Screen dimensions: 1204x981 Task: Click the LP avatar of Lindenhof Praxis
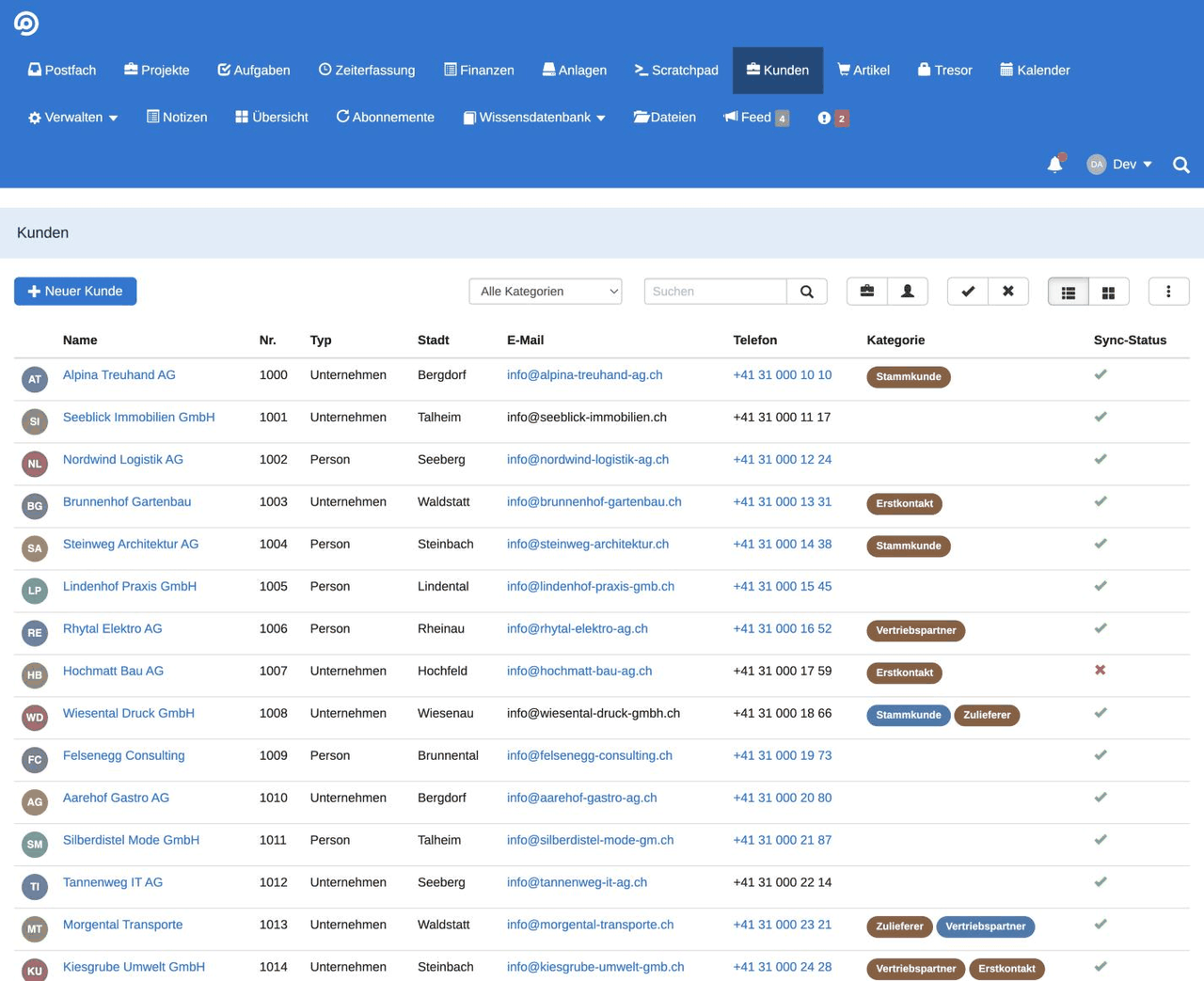tap(35, 591)
